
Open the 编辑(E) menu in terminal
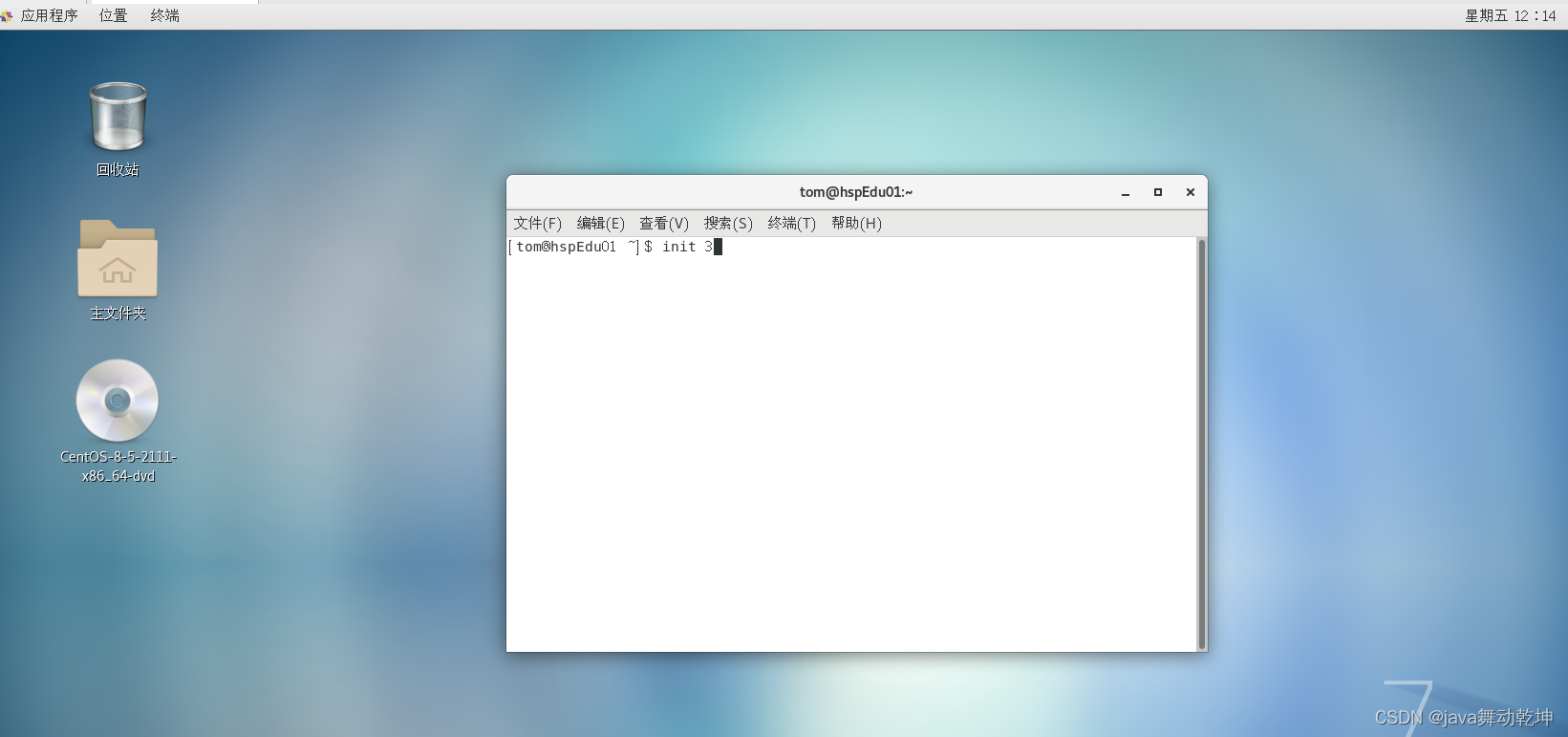tap(601, 223)
